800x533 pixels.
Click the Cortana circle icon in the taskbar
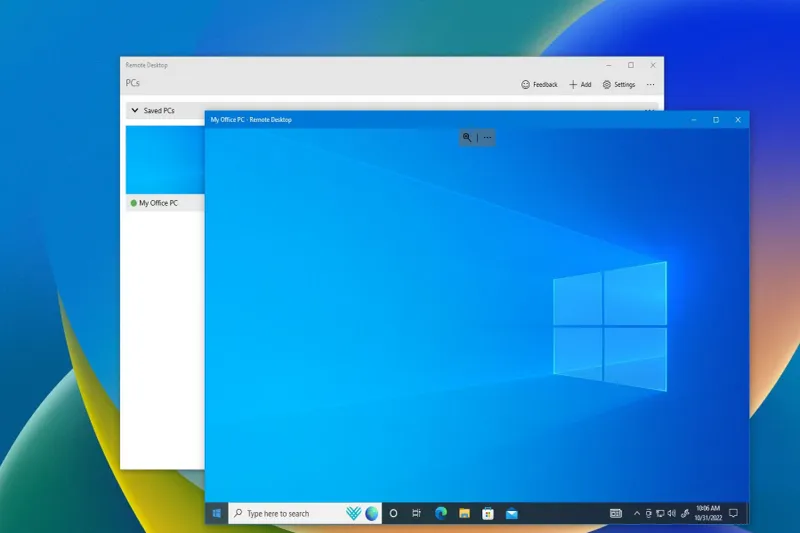point(393,513)
